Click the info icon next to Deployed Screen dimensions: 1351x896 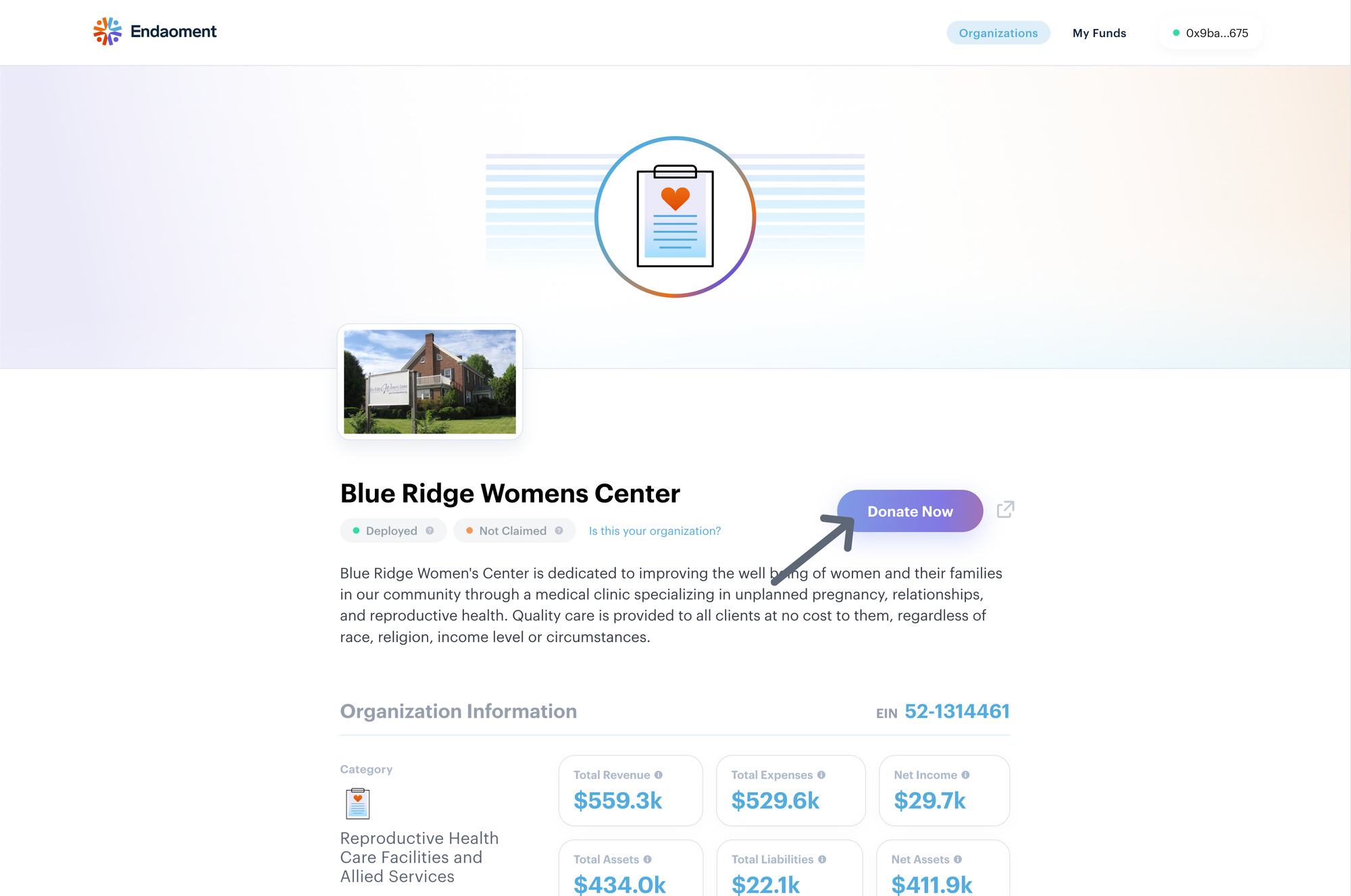(x=430, y=531)
